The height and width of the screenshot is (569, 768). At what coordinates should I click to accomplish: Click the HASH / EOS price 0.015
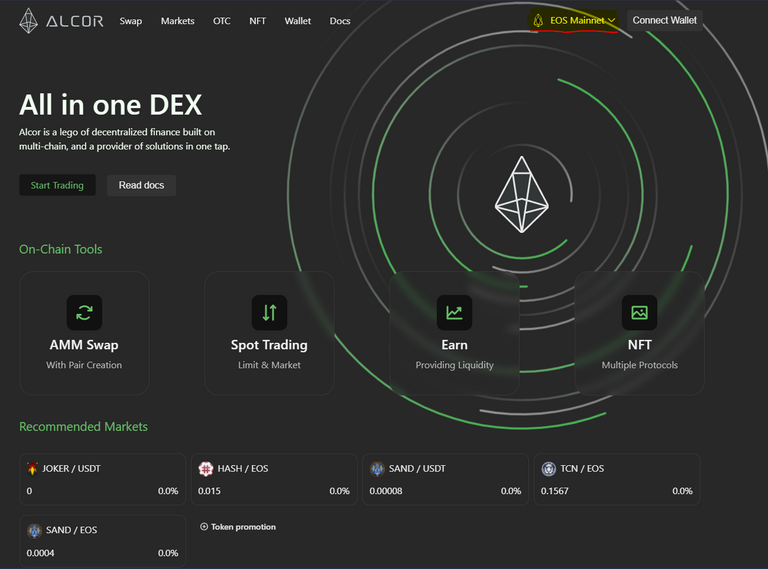[209, 491]
